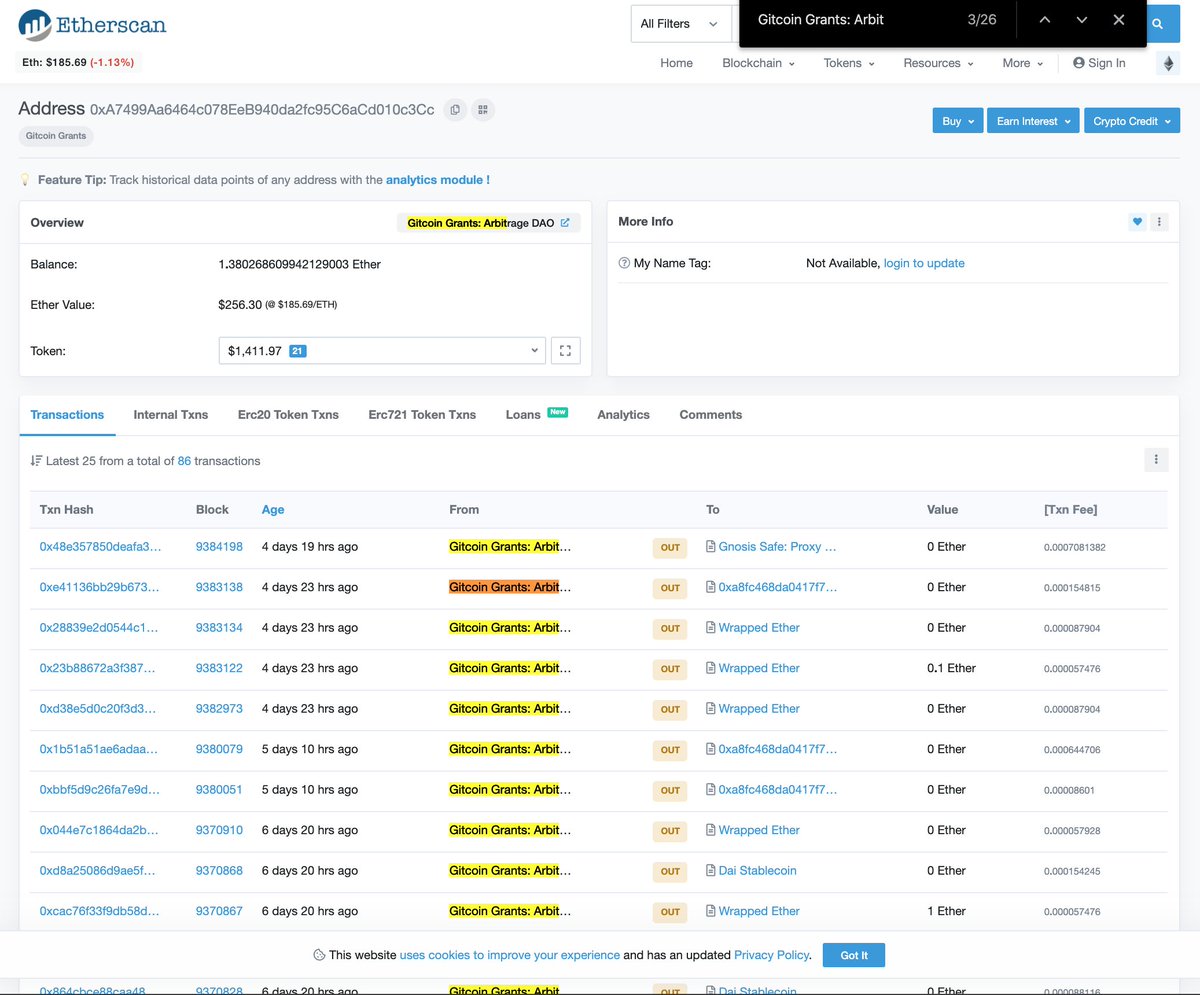Click the Etherscan logo
The height and width of the screenshot is (995, 1200).
(92, 24)
